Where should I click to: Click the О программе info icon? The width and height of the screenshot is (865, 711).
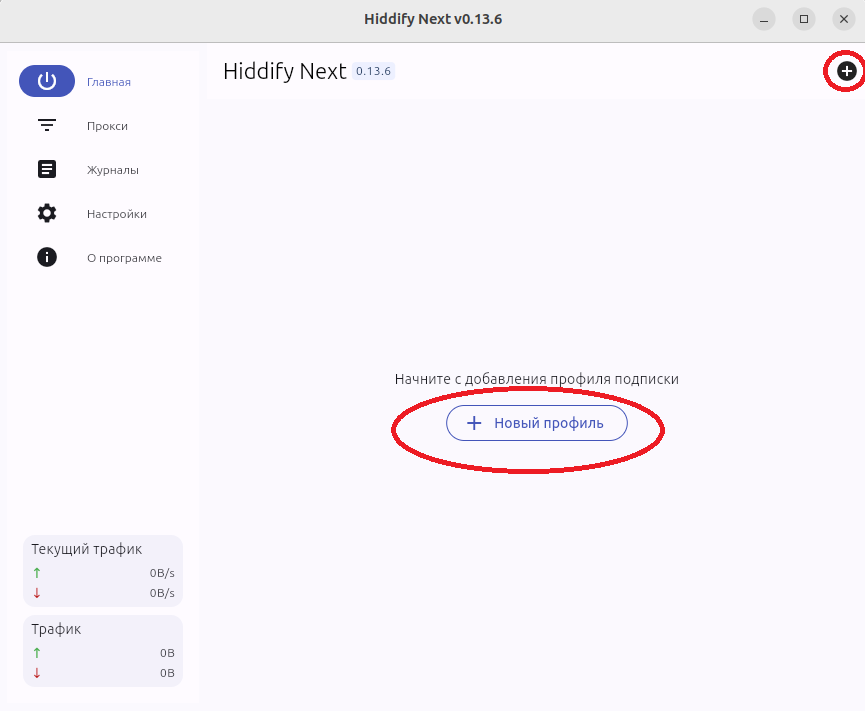click(47, 257)
